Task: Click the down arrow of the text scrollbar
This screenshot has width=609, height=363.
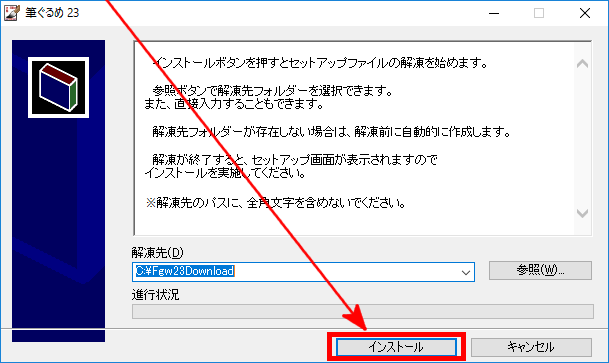Action: click(582, 213)
